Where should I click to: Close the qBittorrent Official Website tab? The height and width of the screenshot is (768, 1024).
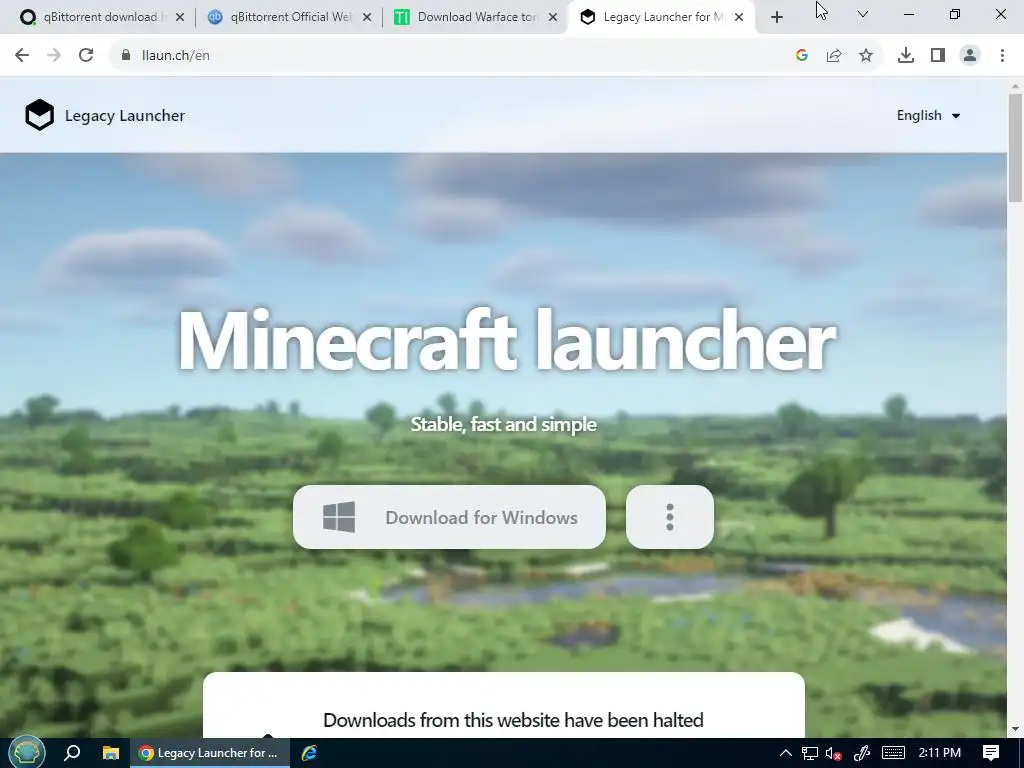click(367, 17)
